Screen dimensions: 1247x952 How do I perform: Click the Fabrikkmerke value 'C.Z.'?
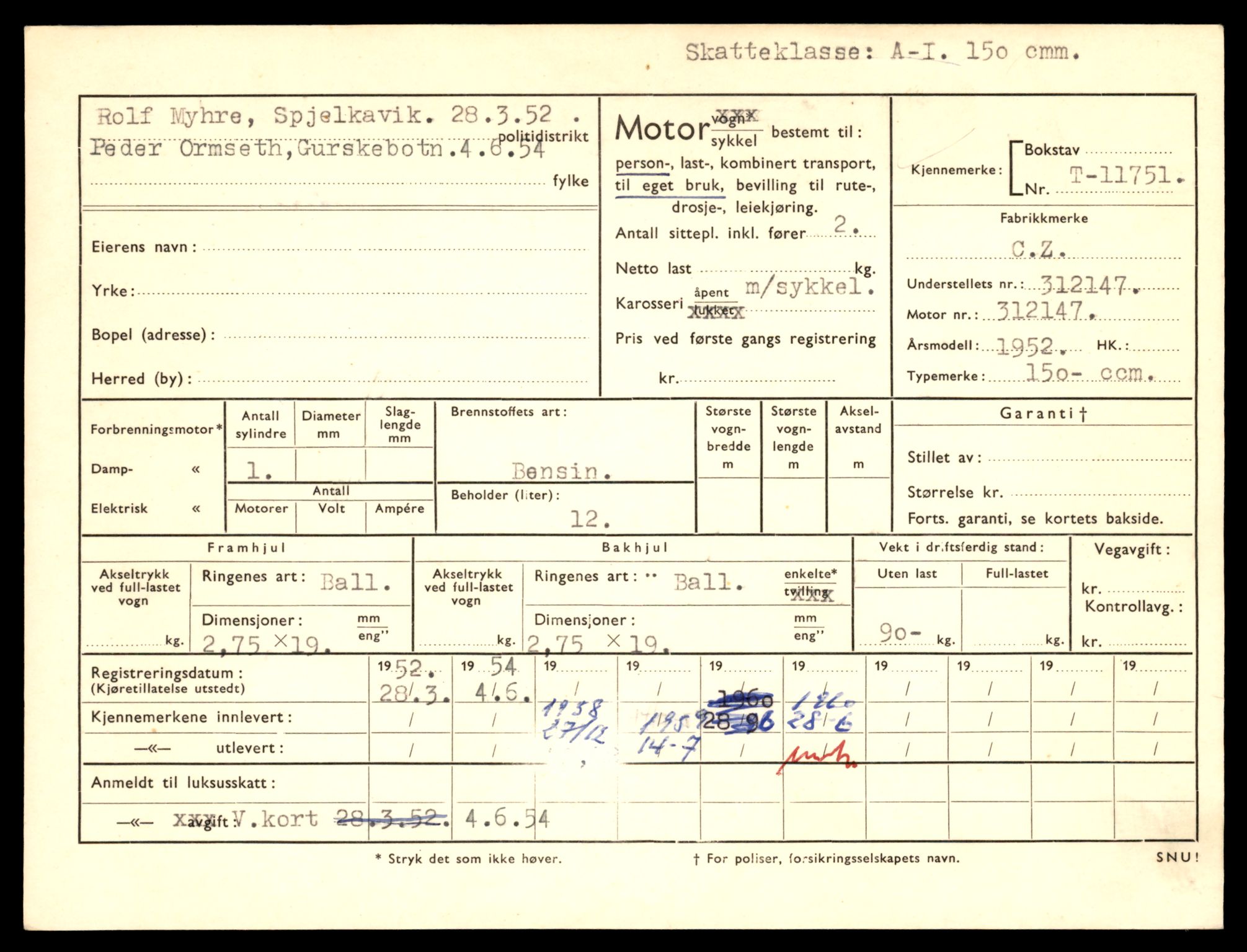1039,249
